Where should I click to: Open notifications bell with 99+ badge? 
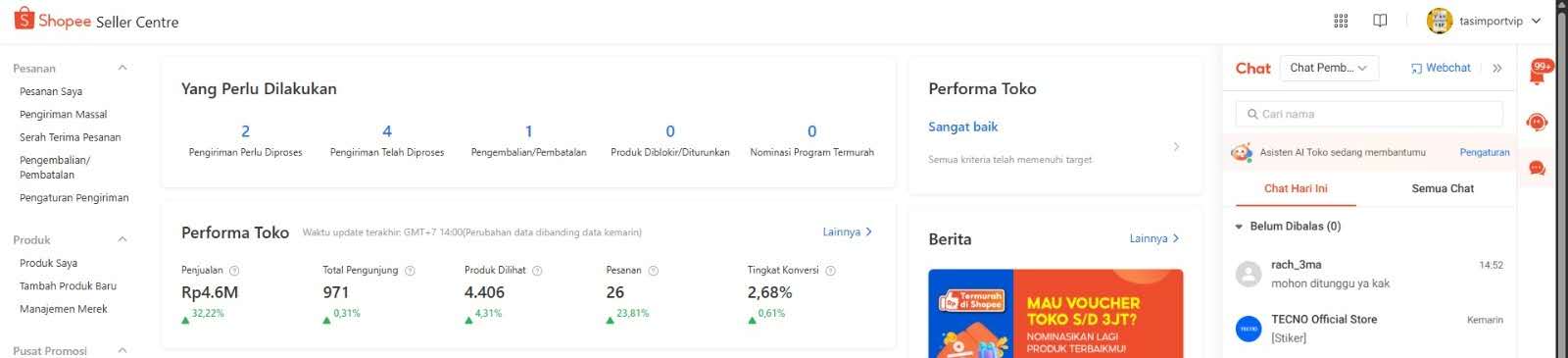1539,73
